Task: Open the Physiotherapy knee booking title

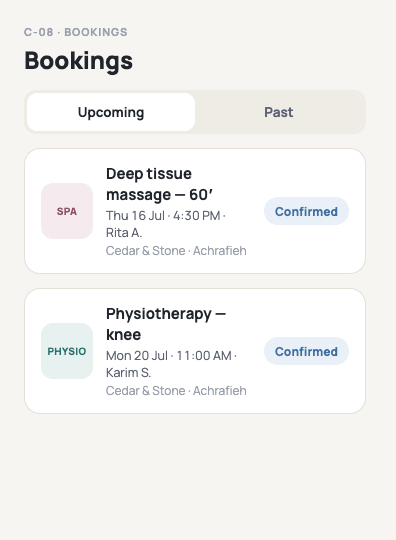Action: pos(166,324)
